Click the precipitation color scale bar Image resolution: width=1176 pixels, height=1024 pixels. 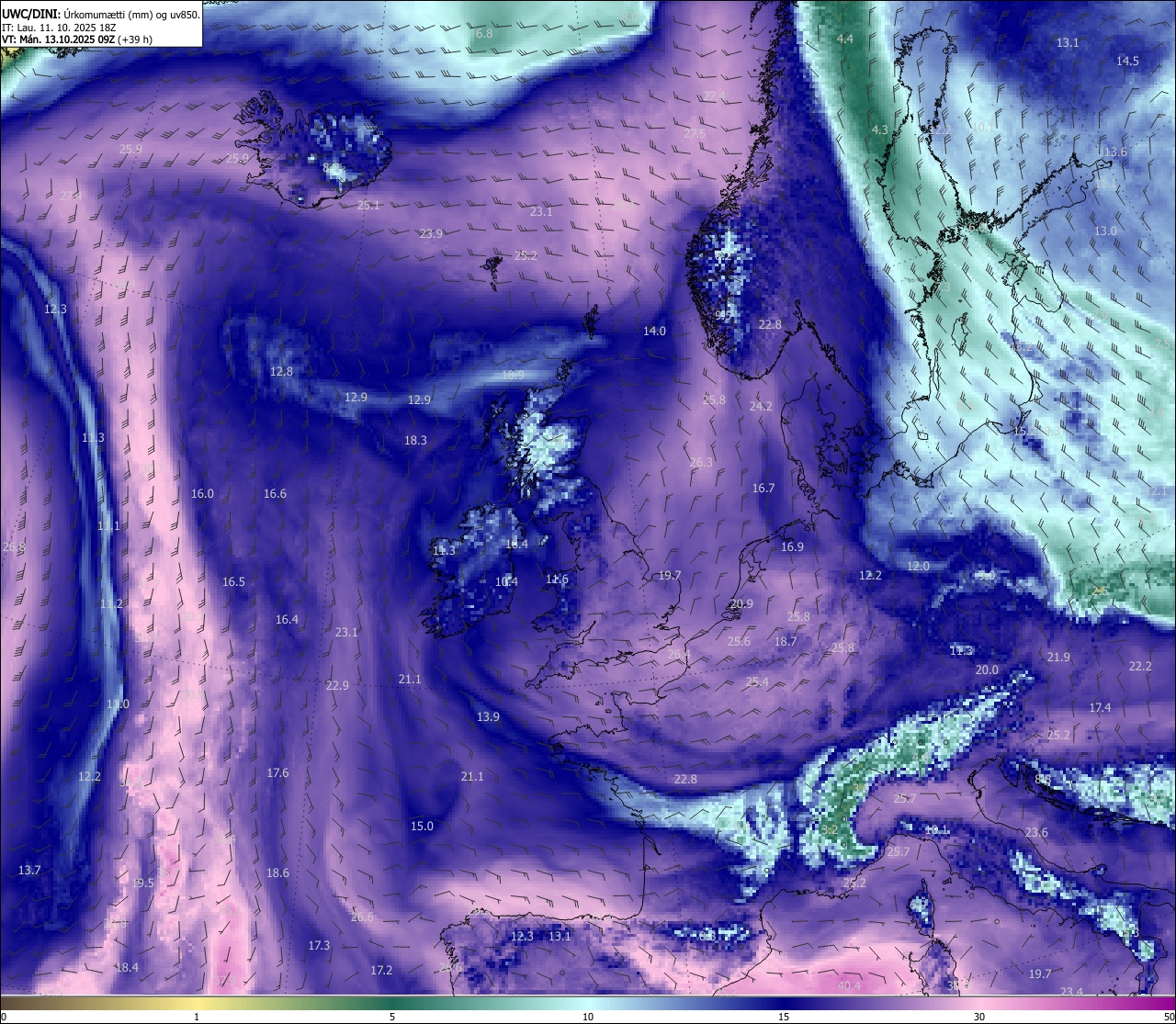tap(588, 1003)
